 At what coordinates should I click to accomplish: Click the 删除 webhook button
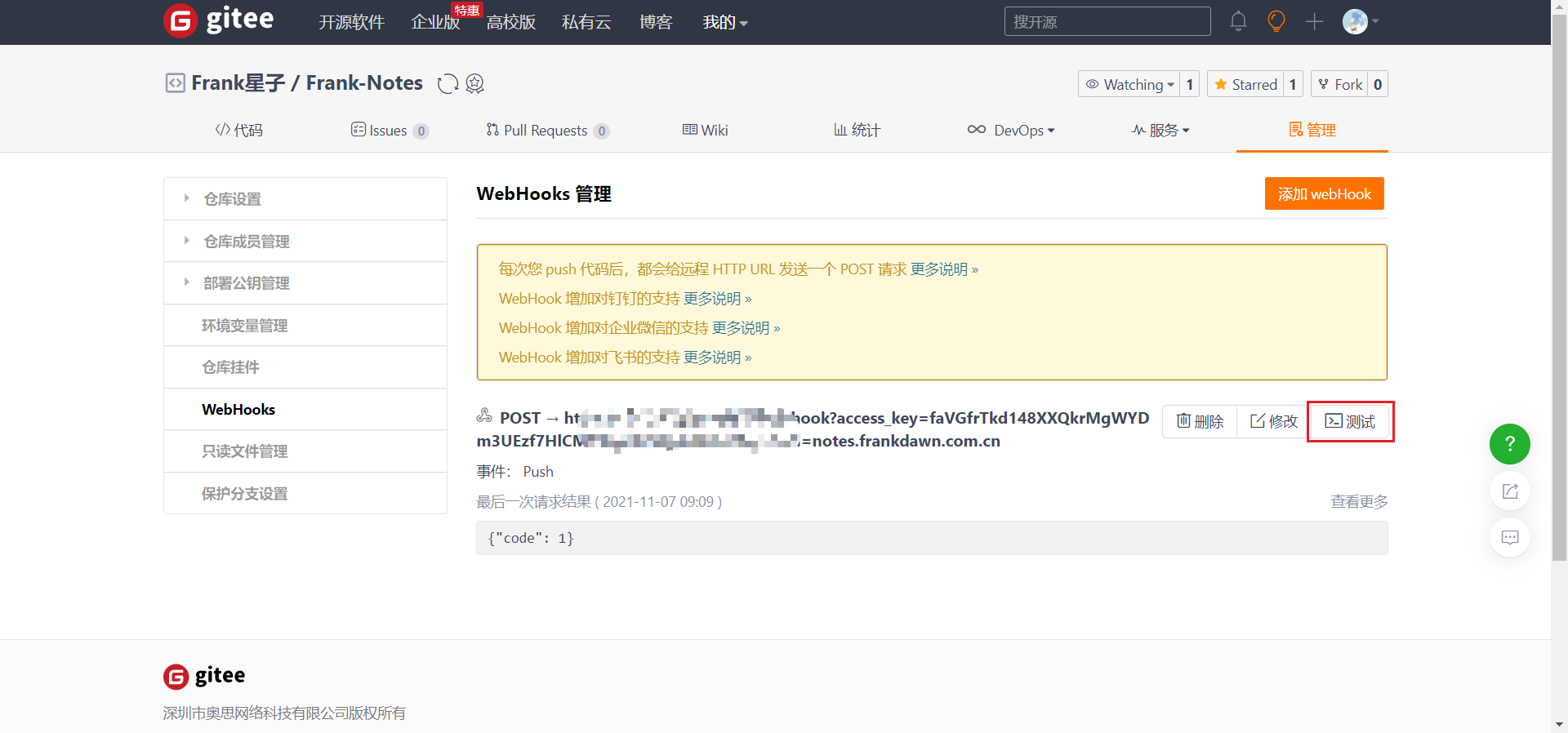pyautogui.click(x=1200, y=421)
